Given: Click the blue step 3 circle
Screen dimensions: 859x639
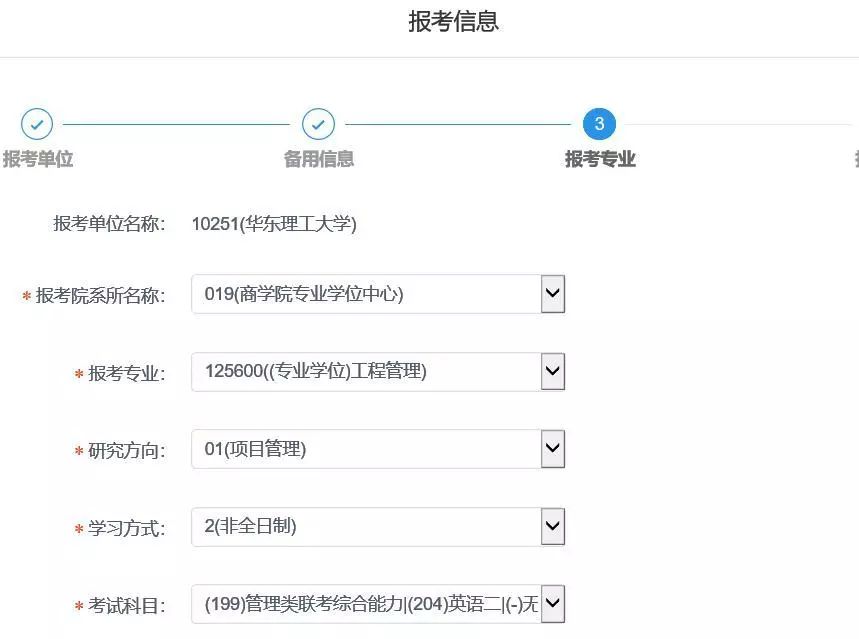Looking at the screenshot, I should (x=599, y=124).
